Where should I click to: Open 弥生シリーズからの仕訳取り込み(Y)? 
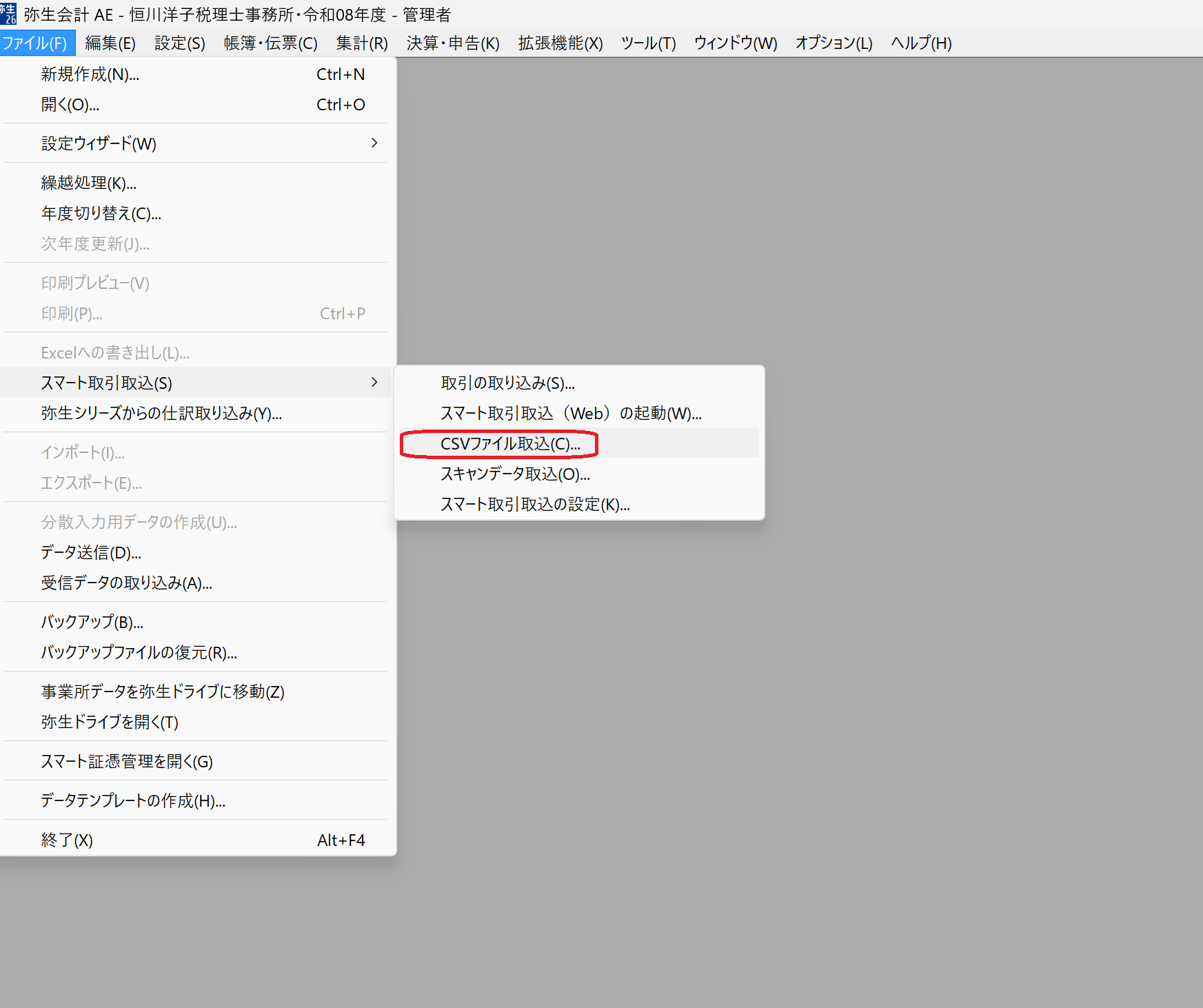[161, 413]
